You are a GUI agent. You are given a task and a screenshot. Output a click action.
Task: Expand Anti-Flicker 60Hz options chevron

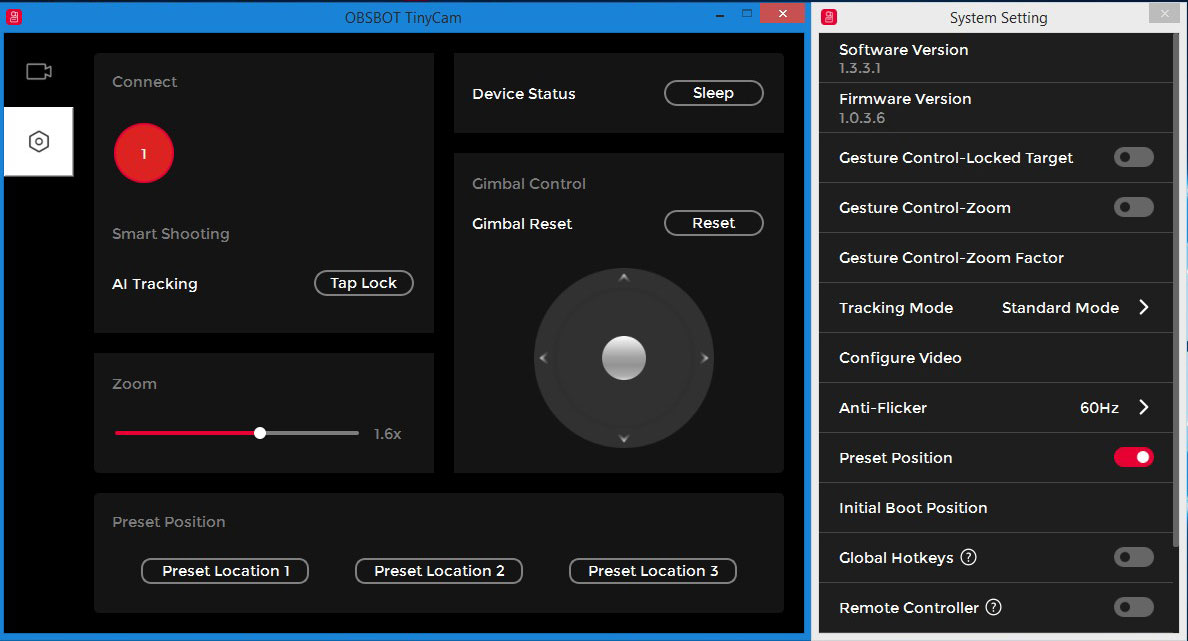click(x=1144, y=408)
